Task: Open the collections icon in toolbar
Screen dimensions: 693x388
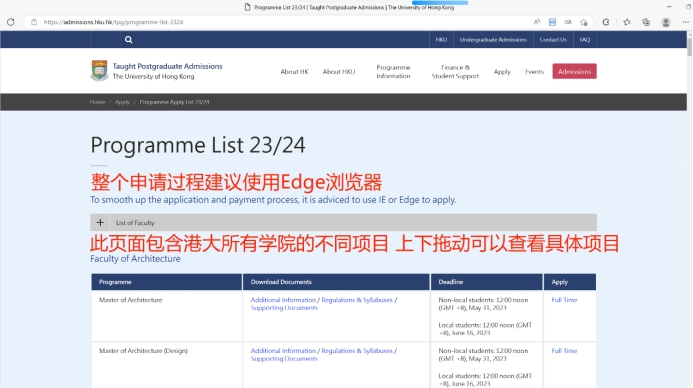Action: 646,22
